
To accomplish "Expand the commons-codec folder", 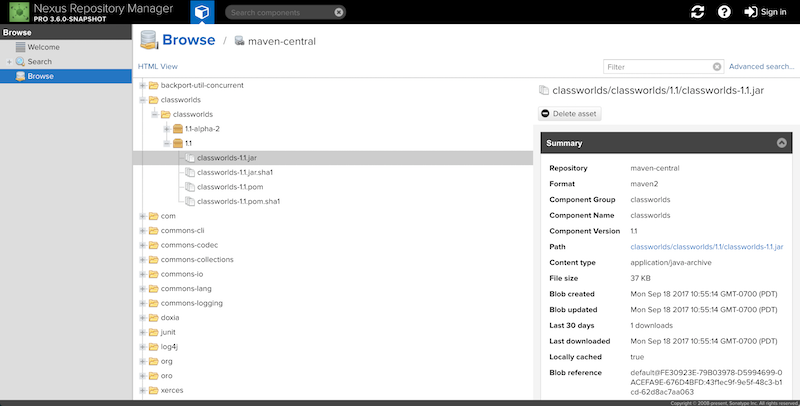I will (142, 245).
